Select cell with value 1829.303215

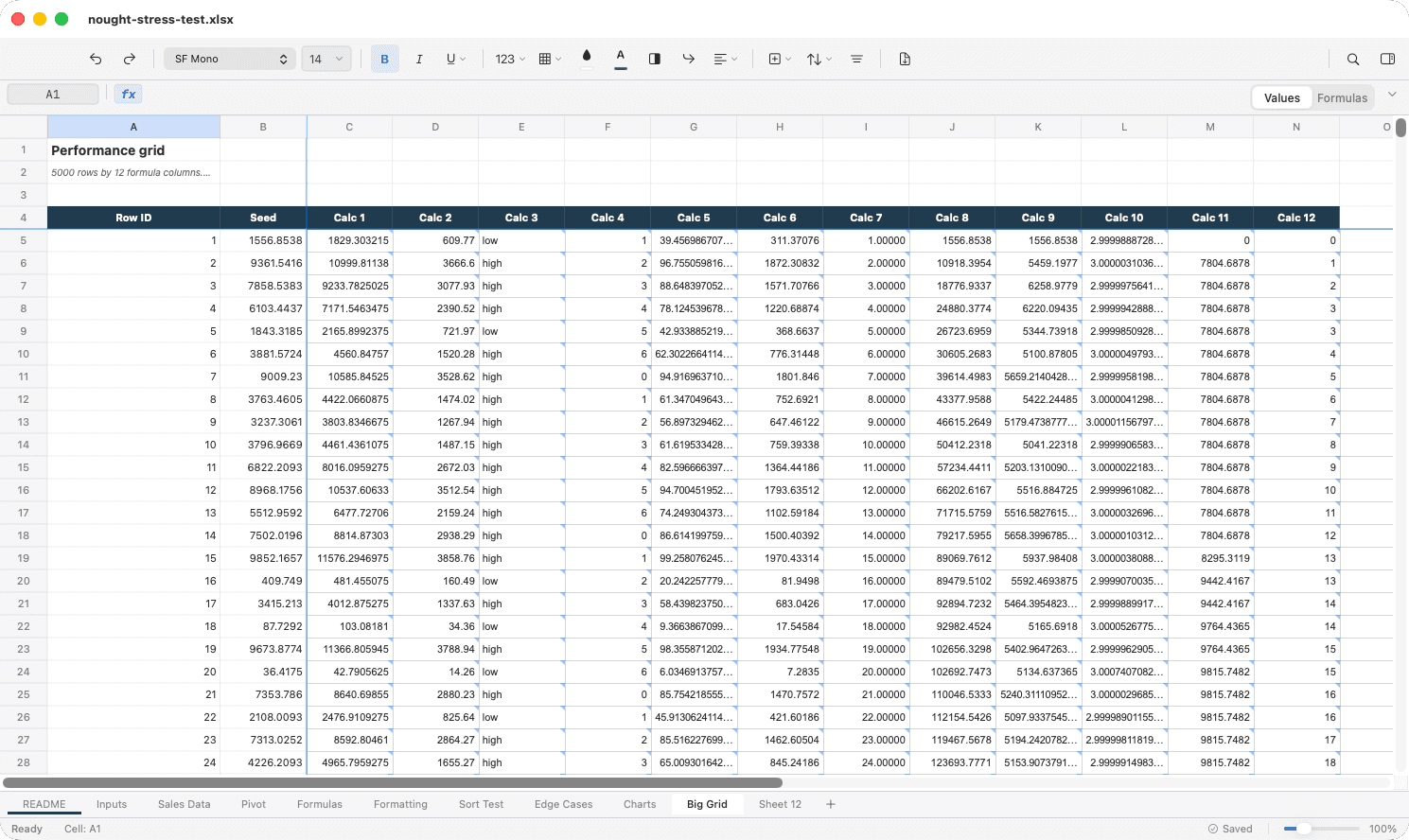click(349, 240)
